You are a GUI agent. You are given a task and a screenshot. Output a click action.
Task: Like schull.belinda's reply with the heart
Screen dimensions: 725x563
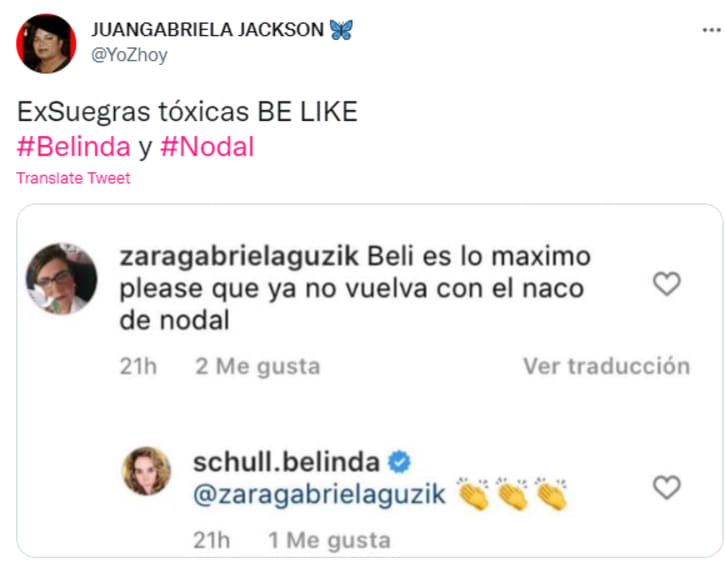[667, 487]
